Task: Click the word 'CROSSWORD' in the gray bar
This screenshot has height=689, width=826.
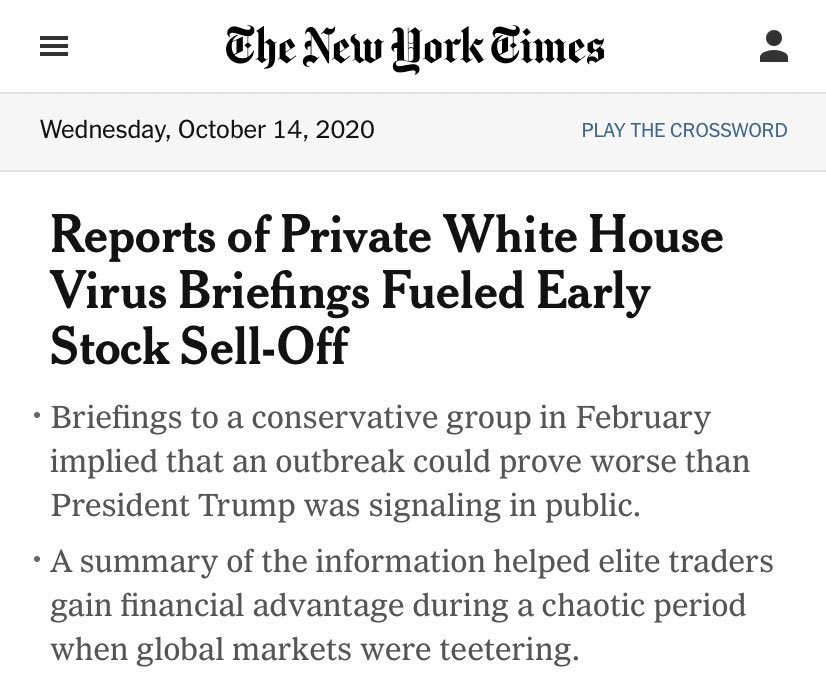Action: pyautogui.click(x=729, y=130)
